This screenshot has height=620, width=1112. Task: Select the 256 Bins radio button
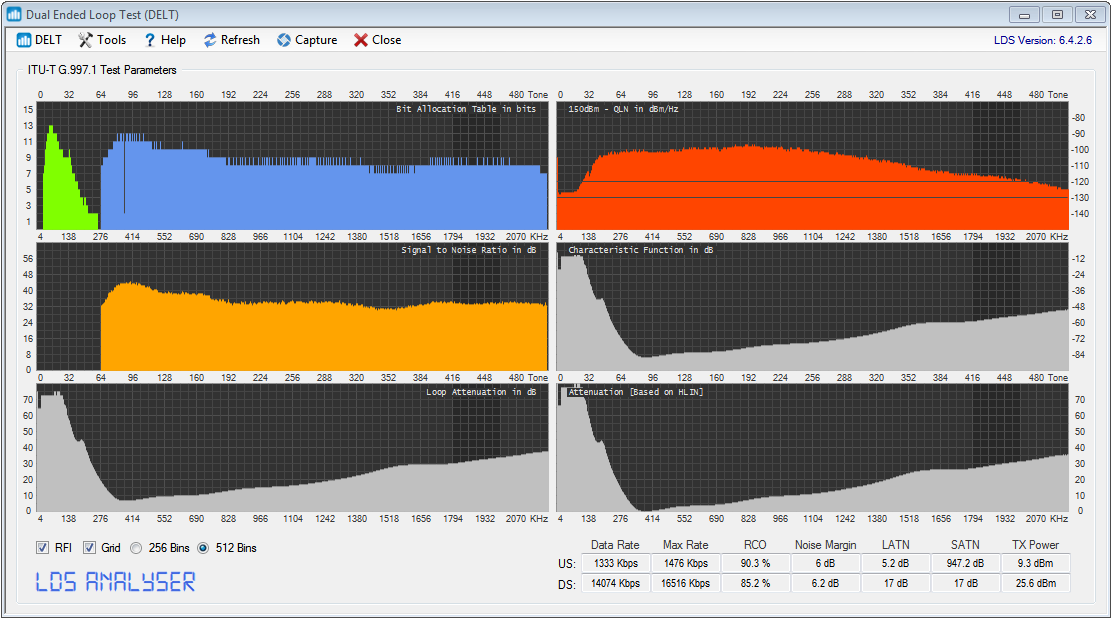(x=137, y=548)
